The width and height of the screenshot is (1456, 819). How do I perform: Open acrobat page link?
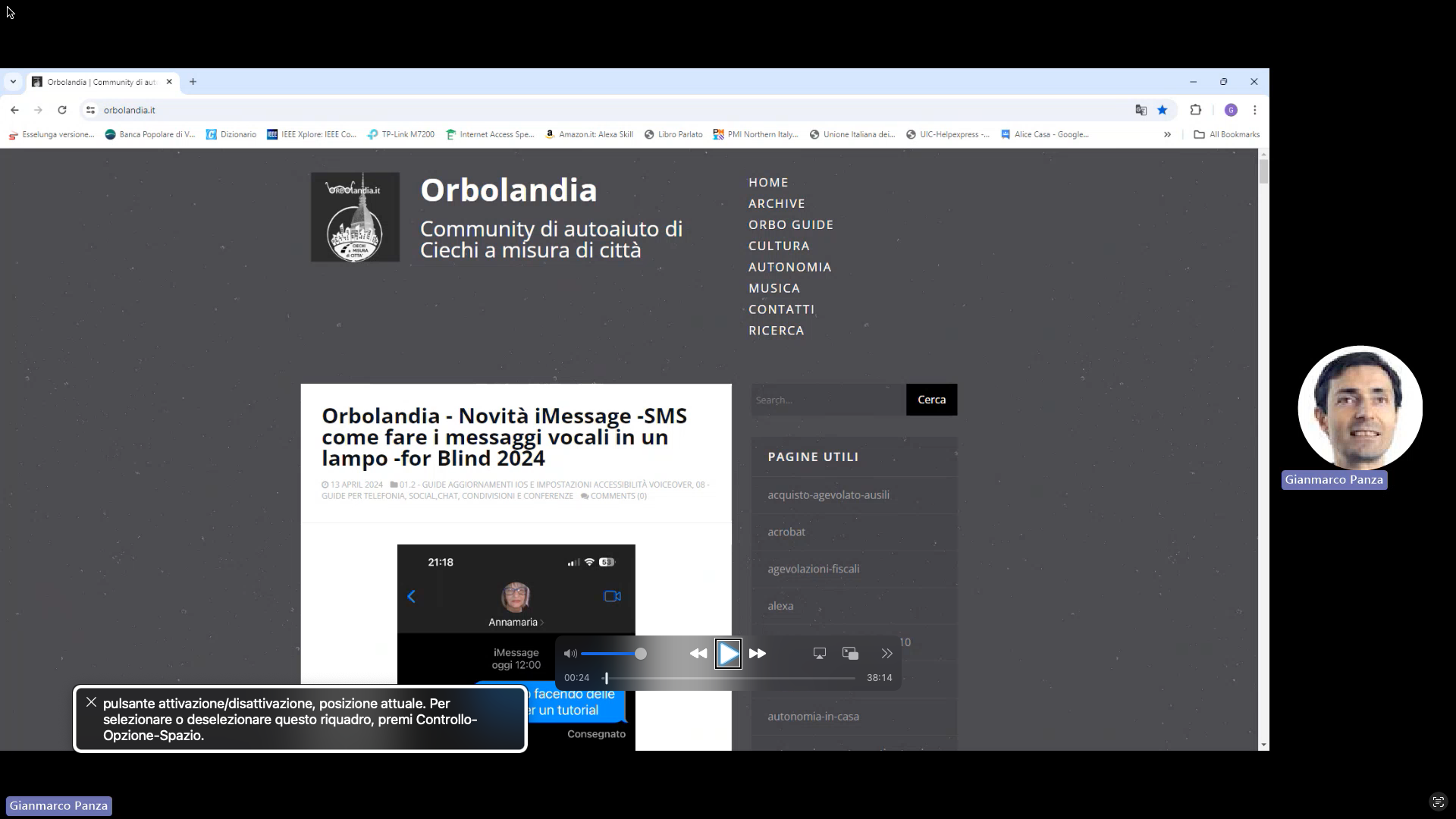[786, 532]
